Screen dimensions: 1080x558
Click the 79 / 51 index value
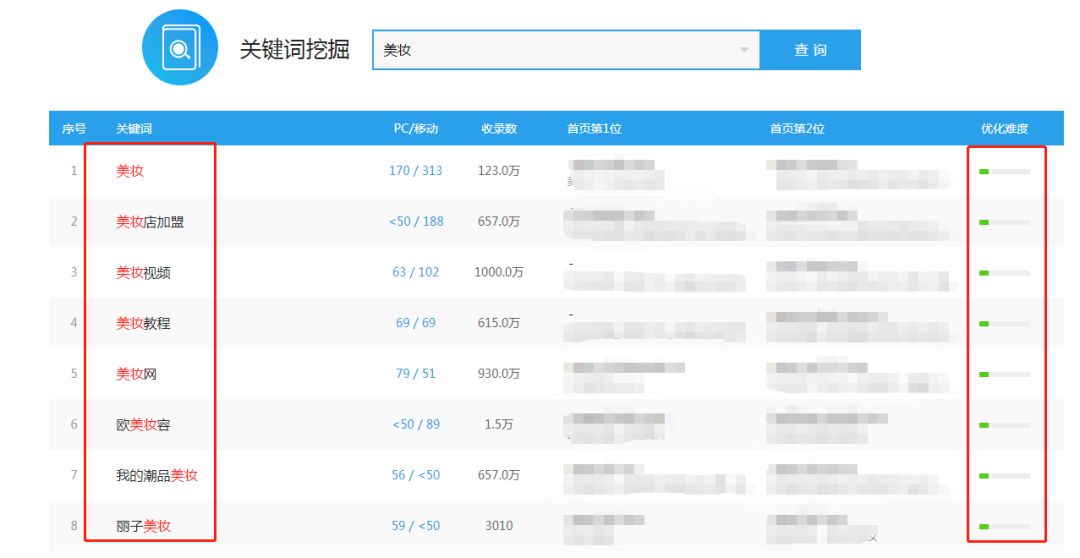click(415, 373)
